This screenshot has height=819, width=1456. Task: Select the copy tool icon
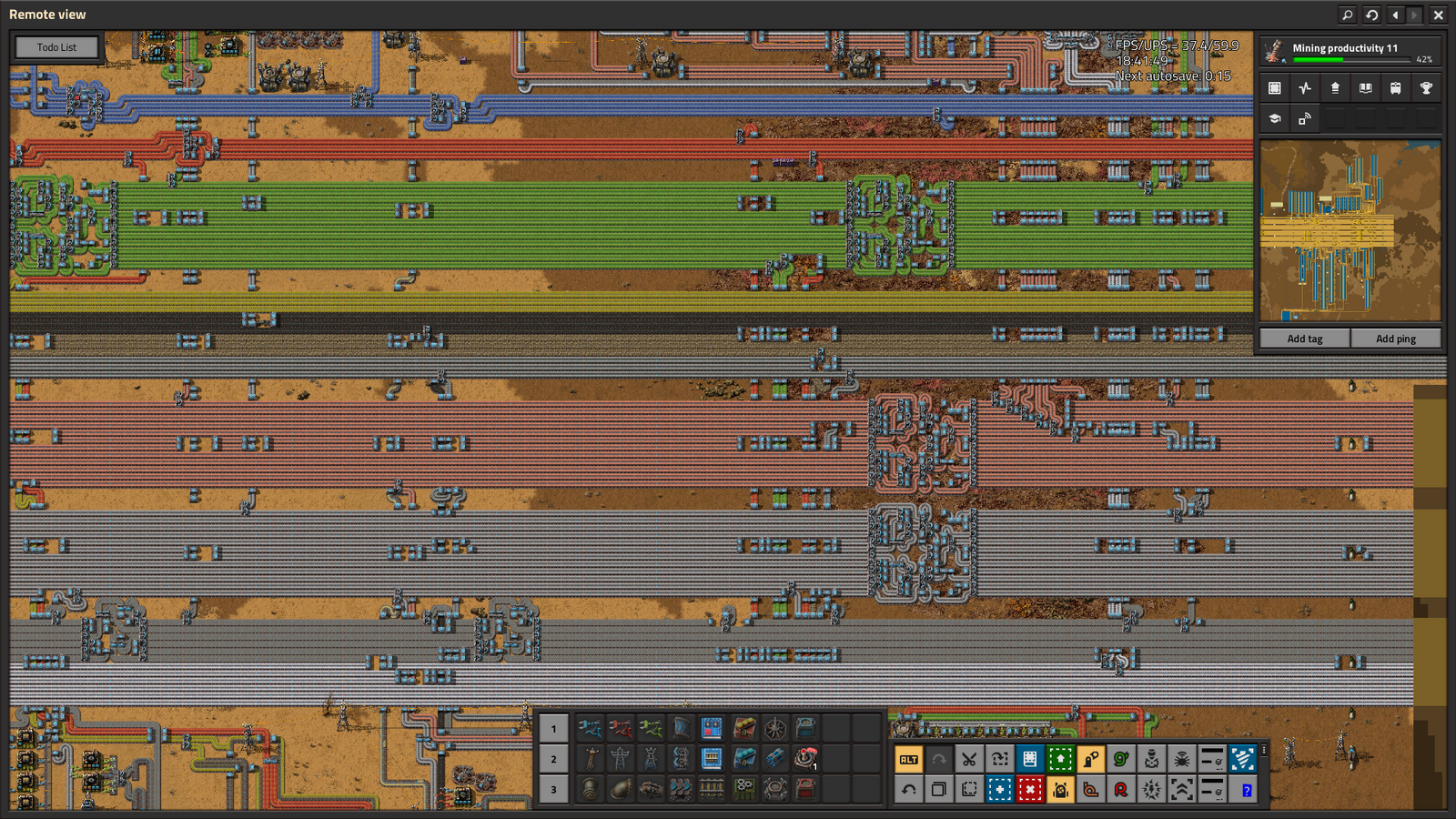point(938,789)
